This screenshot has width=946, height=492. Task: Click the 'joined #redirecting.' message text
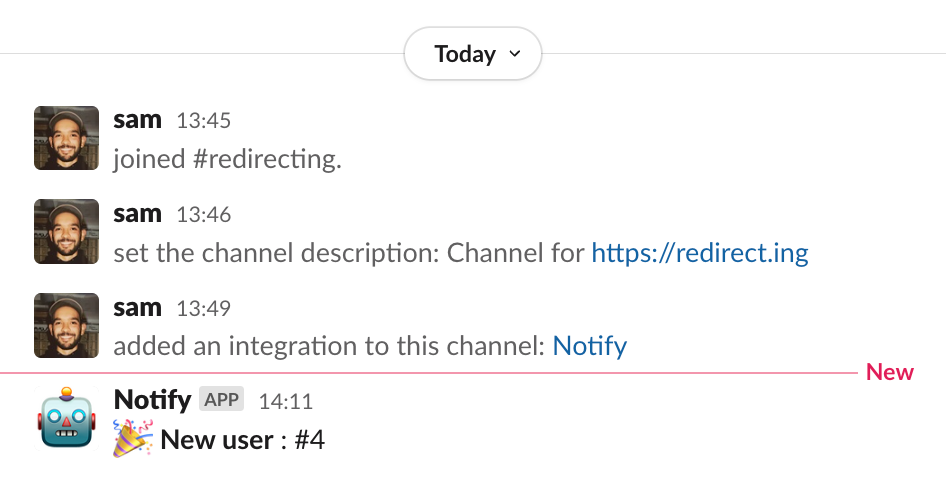tap(227, 159)
